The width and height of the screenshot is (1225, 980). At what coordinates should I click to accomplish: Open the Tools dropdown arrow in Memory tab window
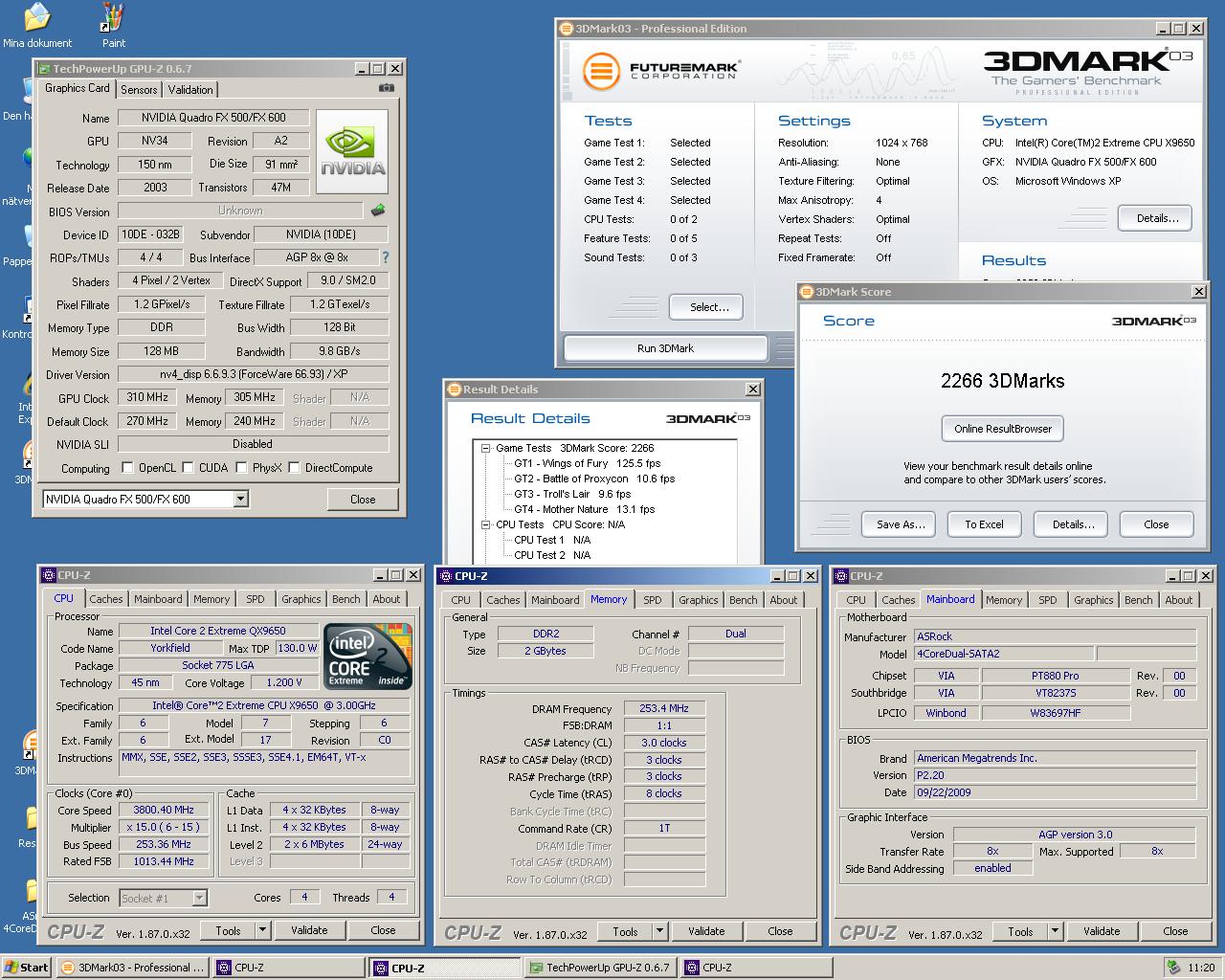click(659, 931)
